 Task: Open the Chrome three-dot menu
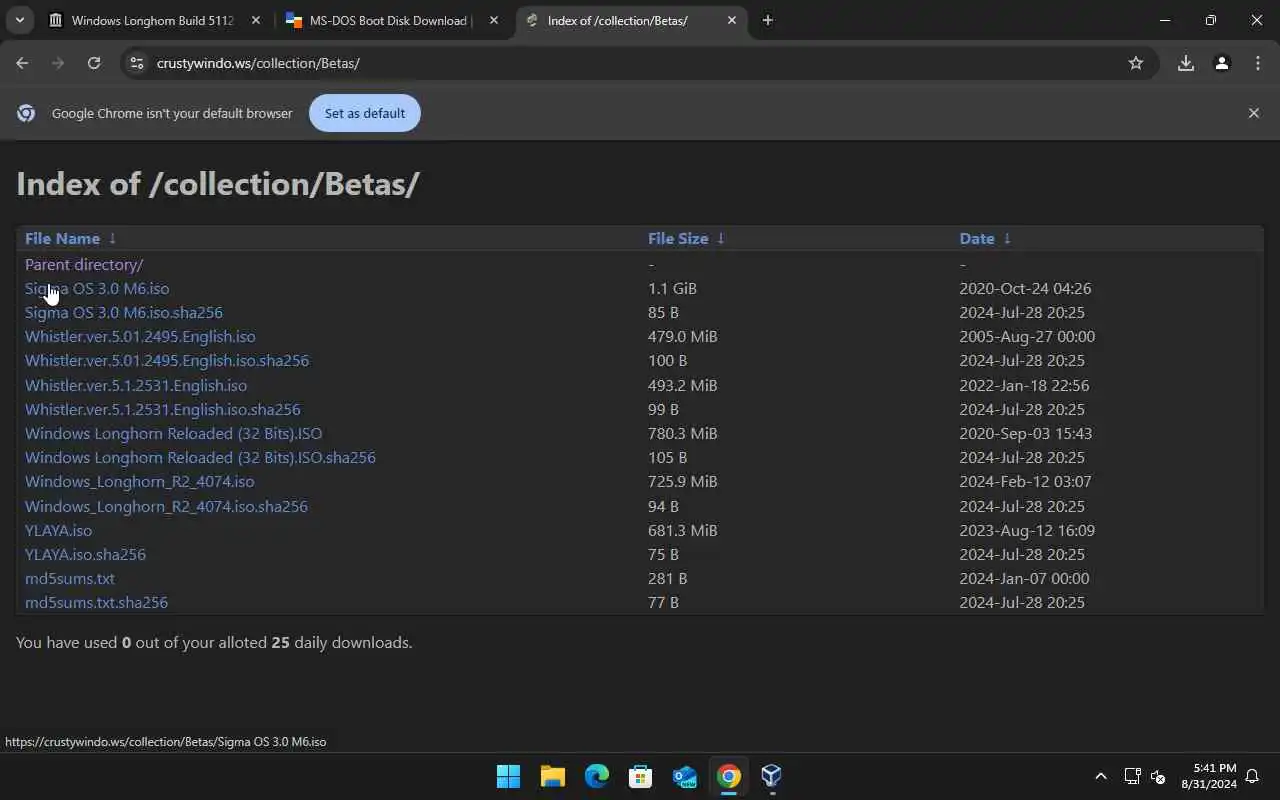point(1257,63)
